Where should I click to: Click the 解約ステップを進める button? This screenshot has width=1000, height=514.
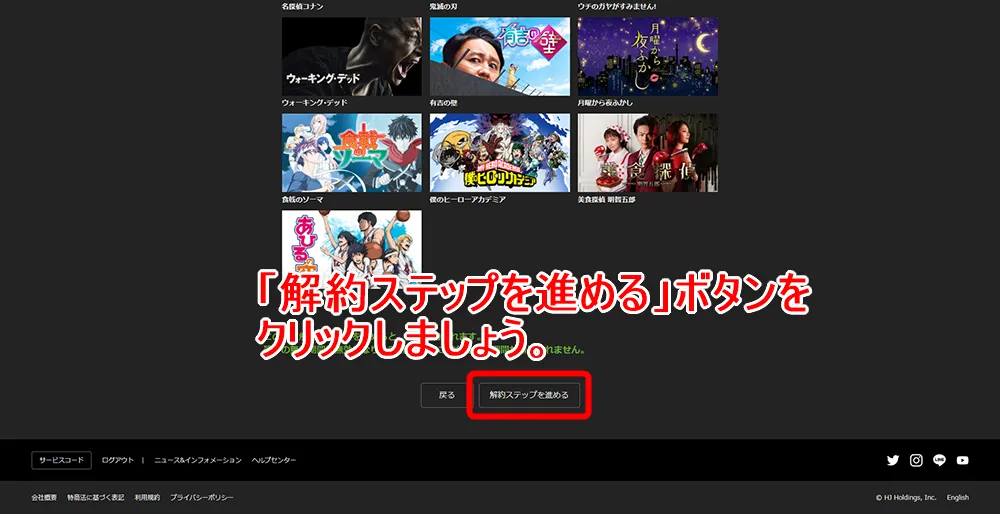pos(529,395)
